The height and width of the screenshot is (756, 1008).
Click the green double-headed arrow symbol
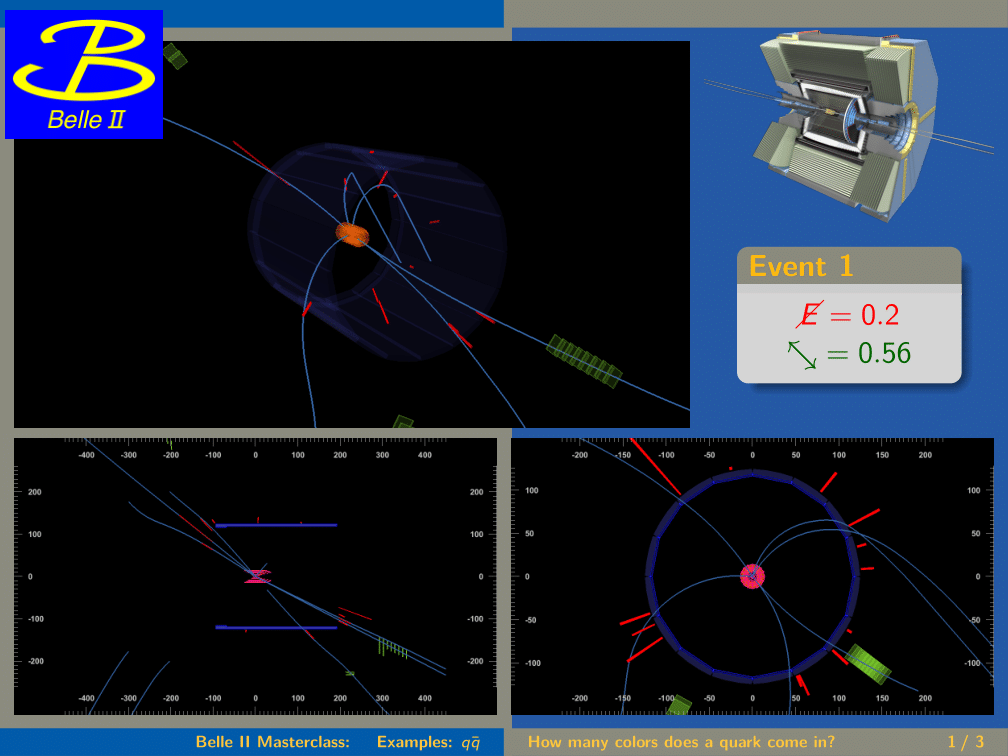[802, 353]
